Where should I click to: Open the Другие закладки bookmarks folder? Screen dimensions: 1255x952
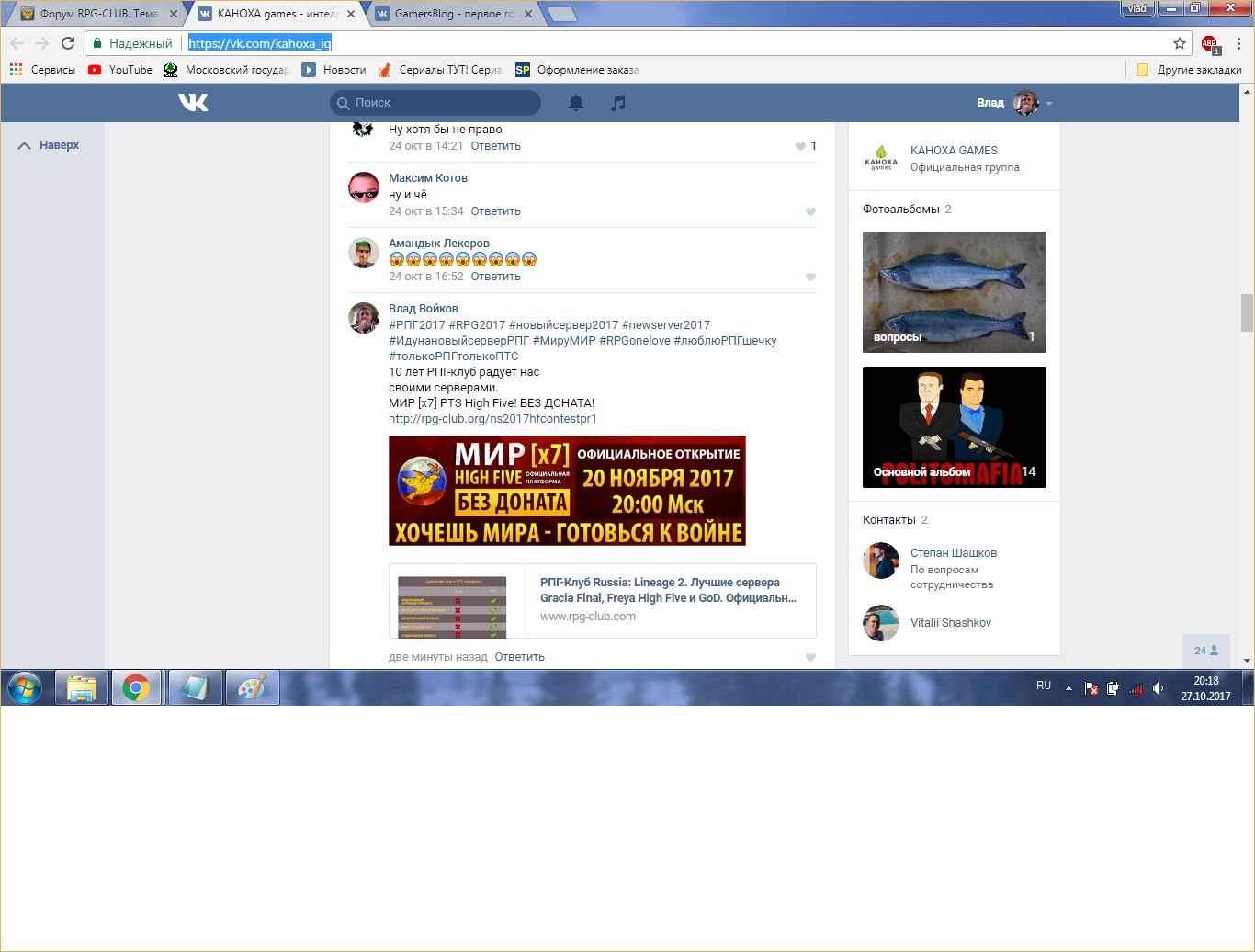pos(1189,70)
